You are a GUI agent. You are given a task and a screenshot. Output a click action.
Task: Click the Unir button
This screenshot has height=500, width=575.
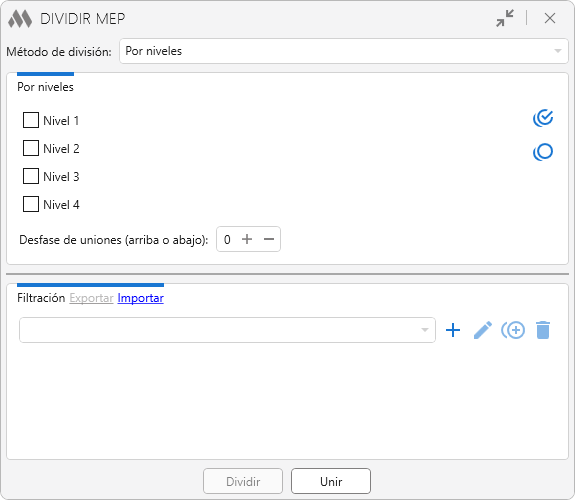tap(331, 481)
